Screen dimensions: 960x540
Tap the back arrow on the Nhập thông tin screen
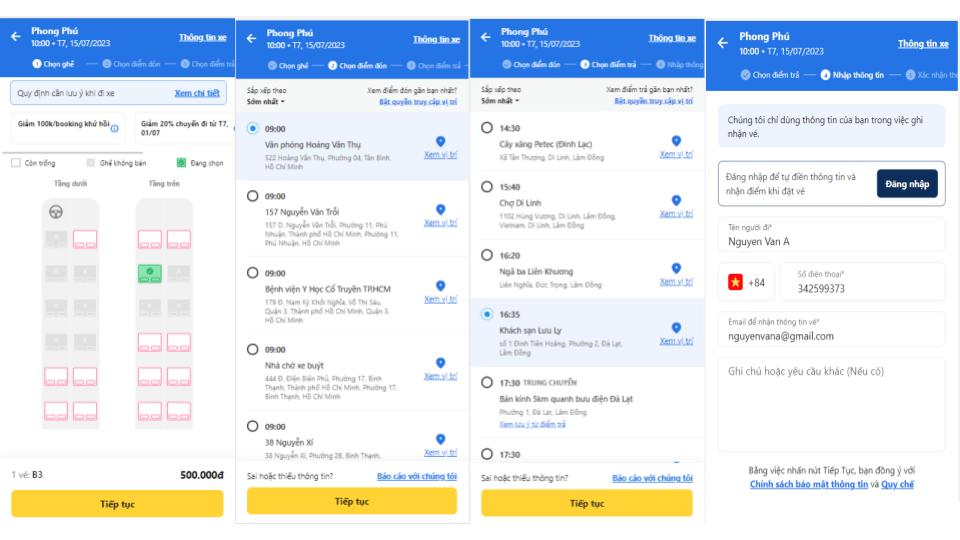pyautogui.click(x=723, y=43)
